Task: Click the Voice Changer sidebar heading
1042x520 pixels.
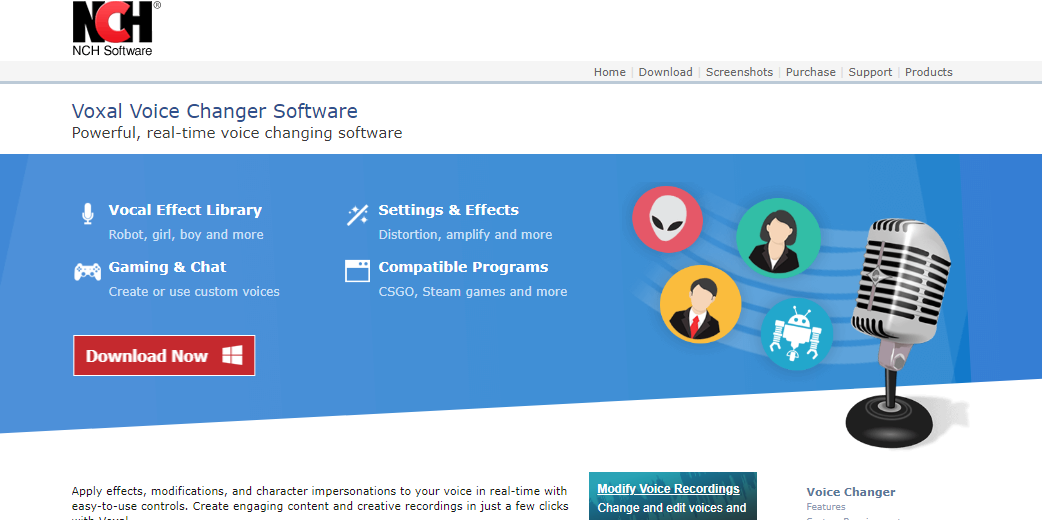Action: pyautogui.click(x=851, y=492)
